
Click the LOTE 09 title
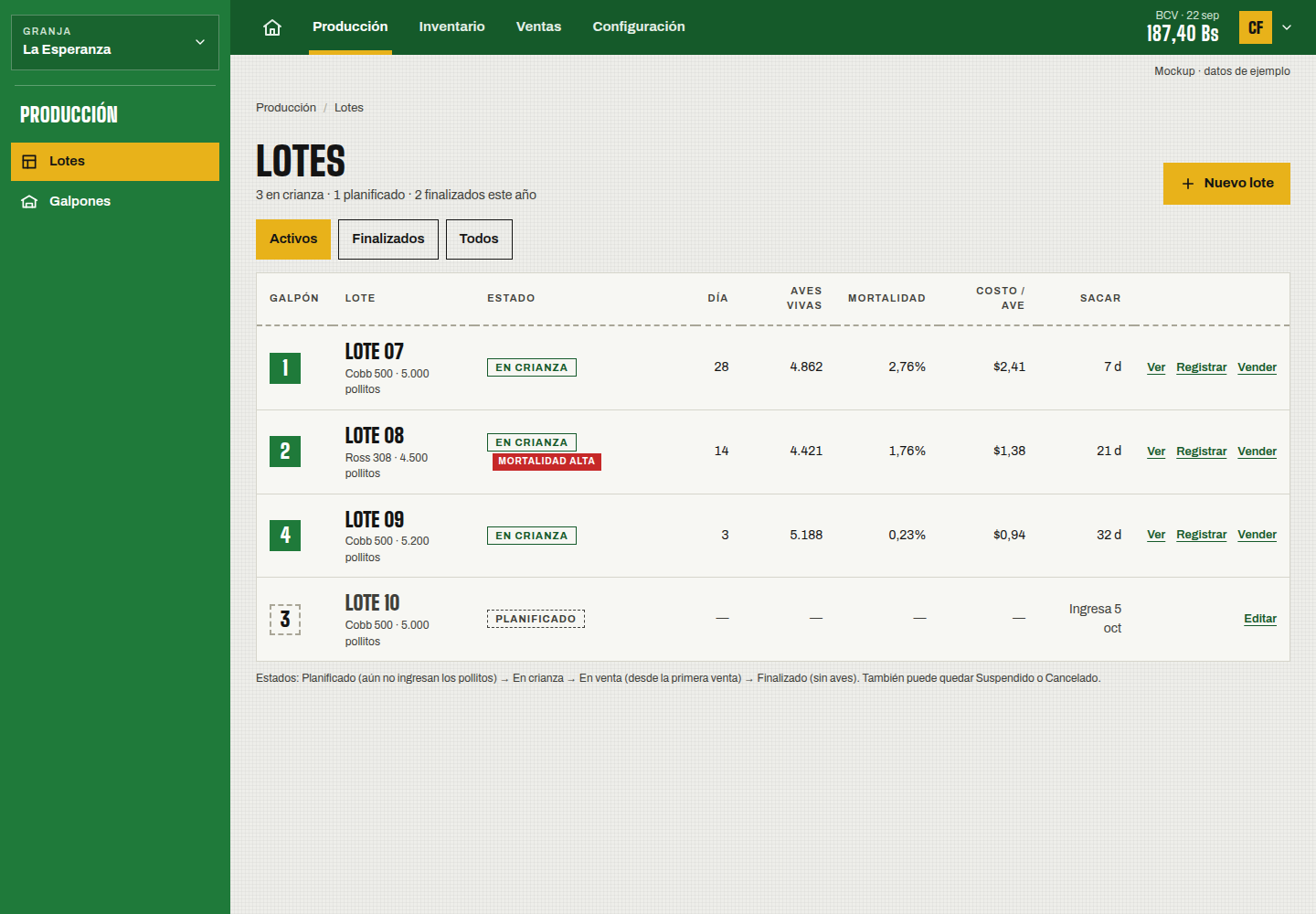[374, 520]
